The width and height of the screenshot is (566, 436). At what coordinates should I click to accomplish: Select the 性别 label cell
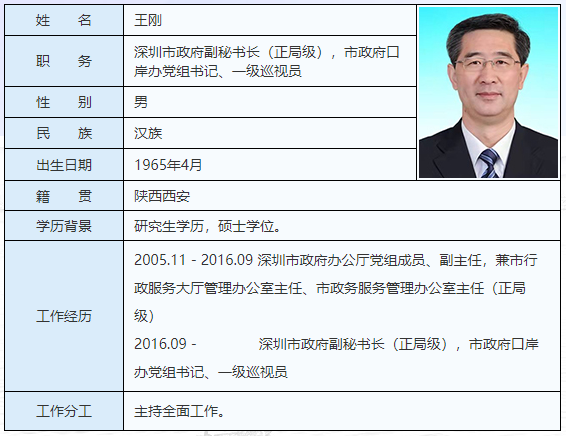click(64, 102)
